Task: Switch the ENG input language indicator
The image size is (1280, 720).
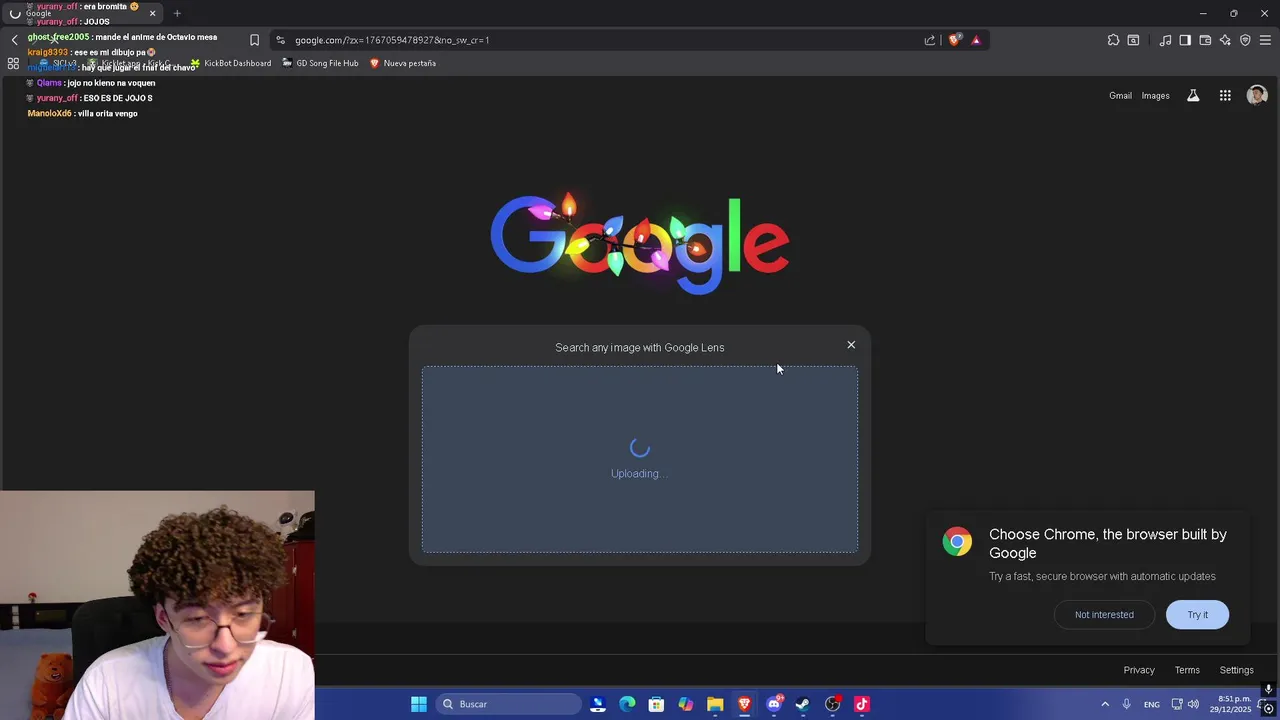Action: [1152, 704]
